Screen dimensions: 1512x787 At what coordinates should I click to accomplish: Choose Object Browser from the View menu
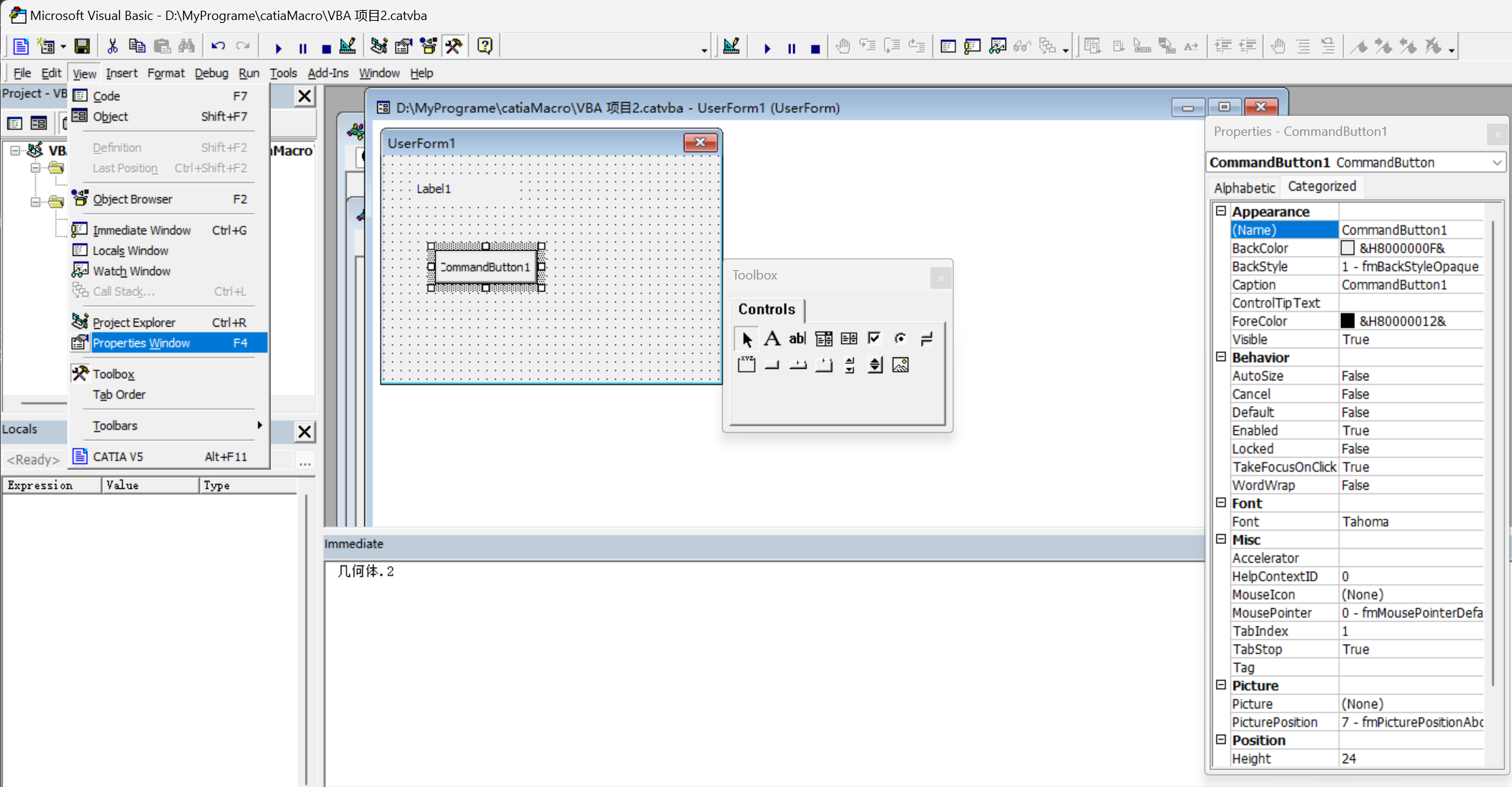coord(170,199)
